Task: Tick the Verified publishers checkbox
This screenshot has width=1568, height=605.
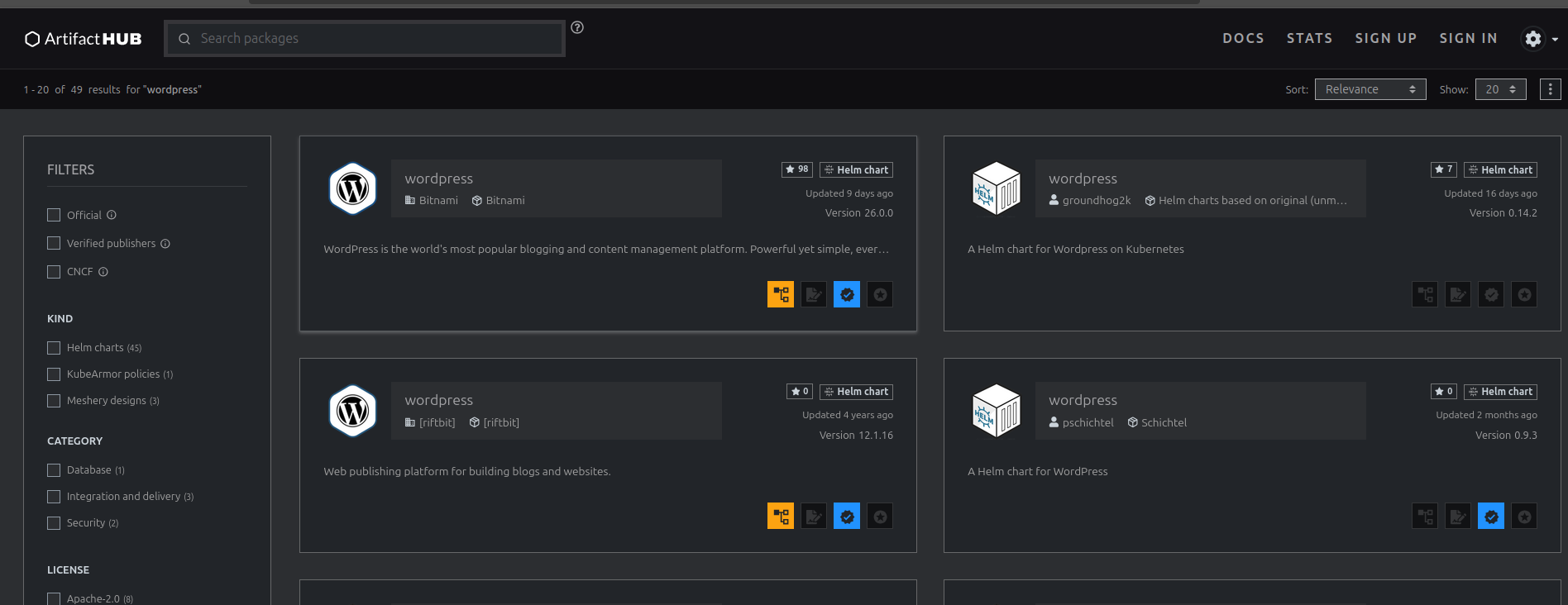Action: (54, 243)
